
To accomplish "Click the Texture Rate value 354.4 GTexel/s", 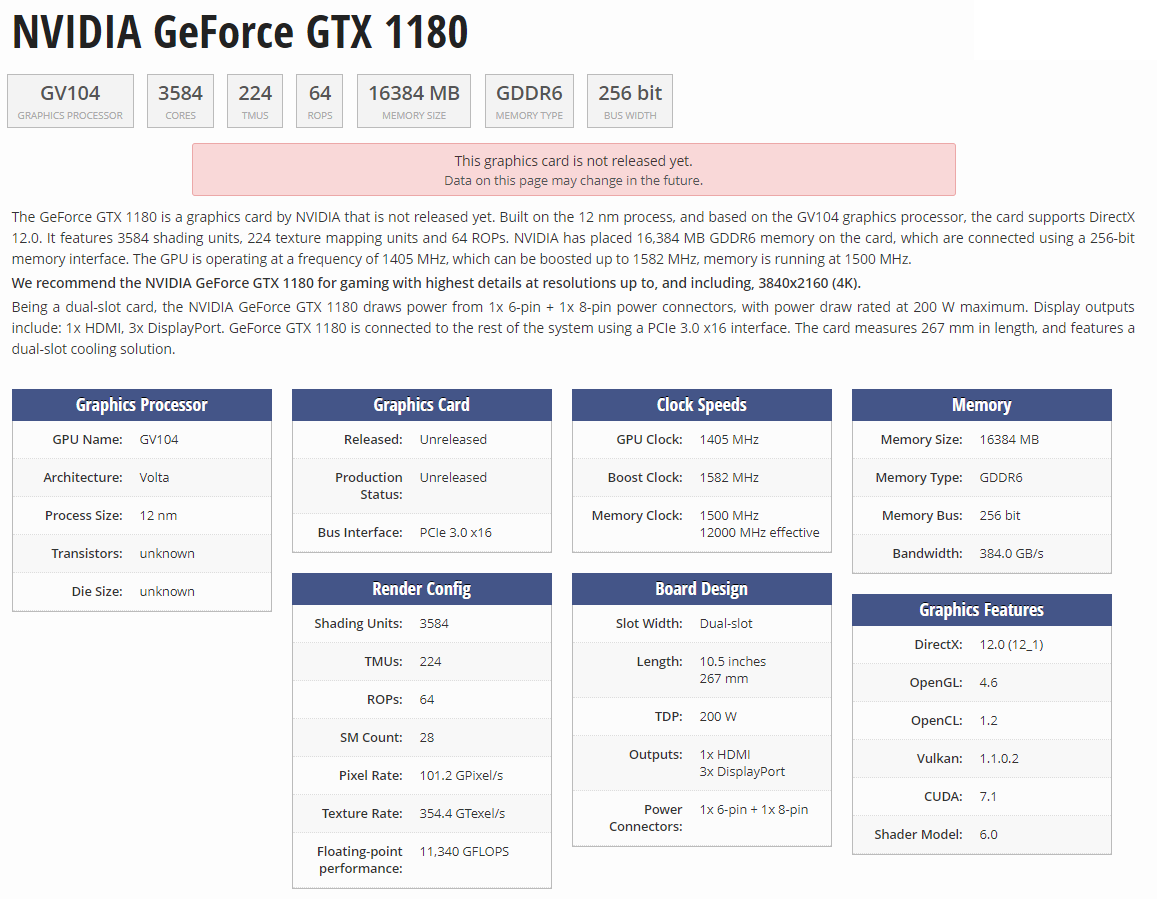I will (x=462, y=814).
